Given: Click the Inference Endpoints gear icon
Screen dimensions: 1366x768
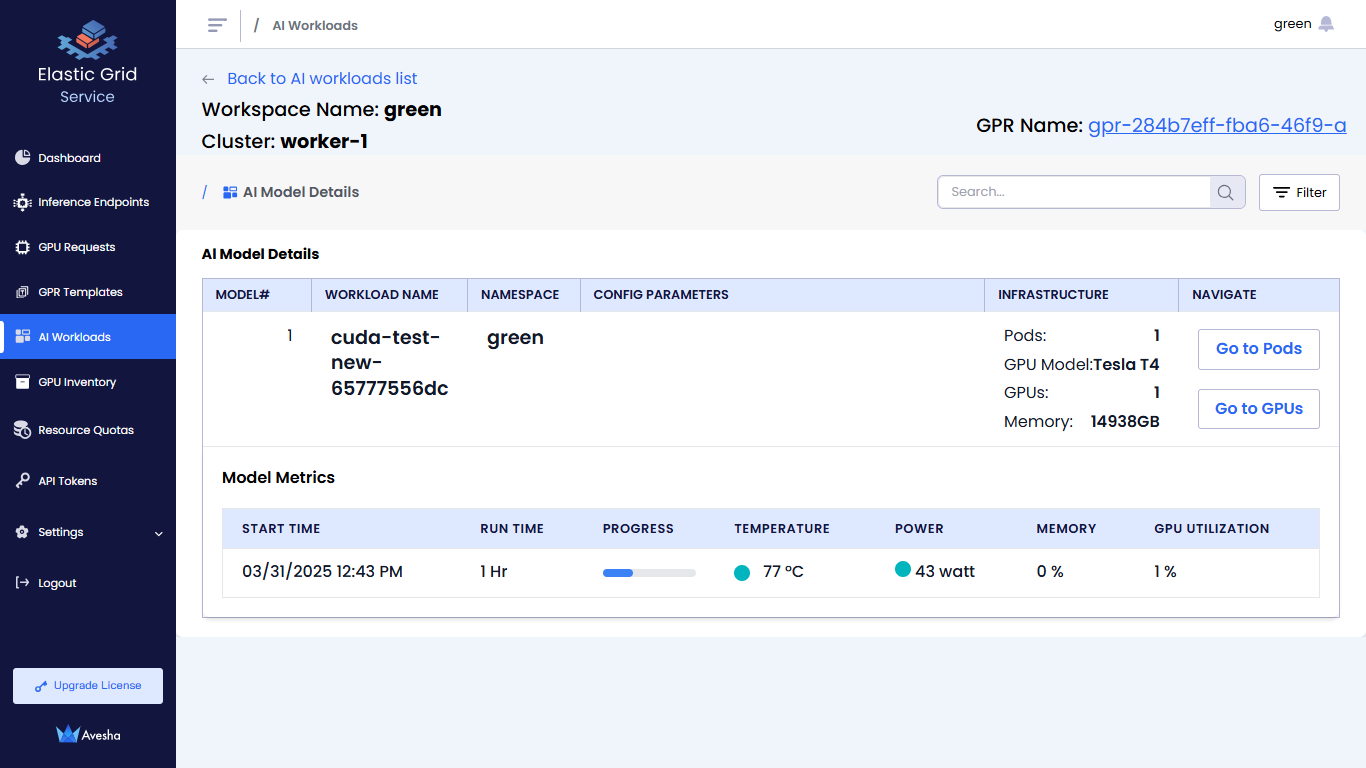Looking at the screenshot, I should point(22,202).
